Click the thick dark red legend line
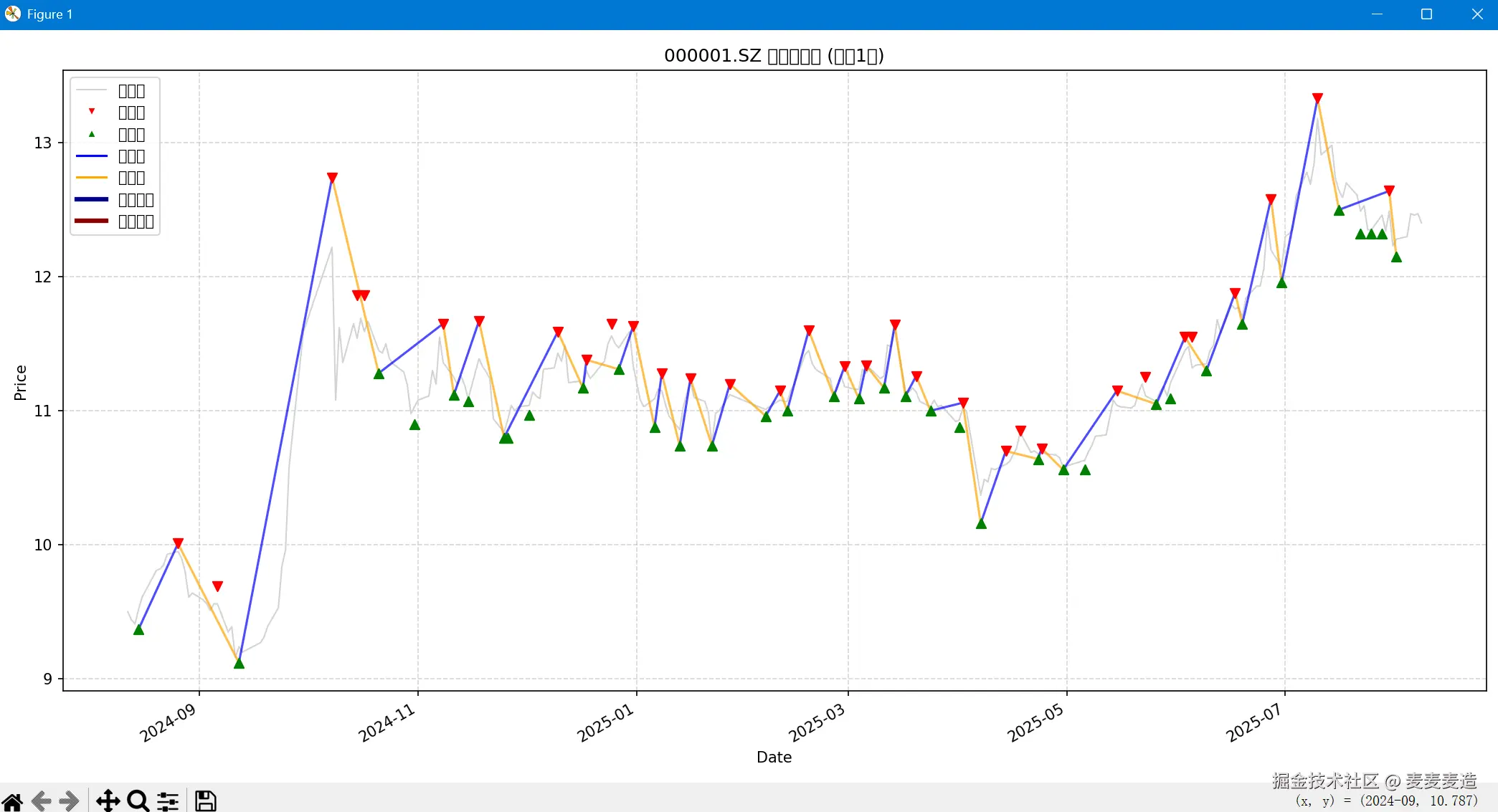Screen dimensions: 1498x812 tap(92, 221)
